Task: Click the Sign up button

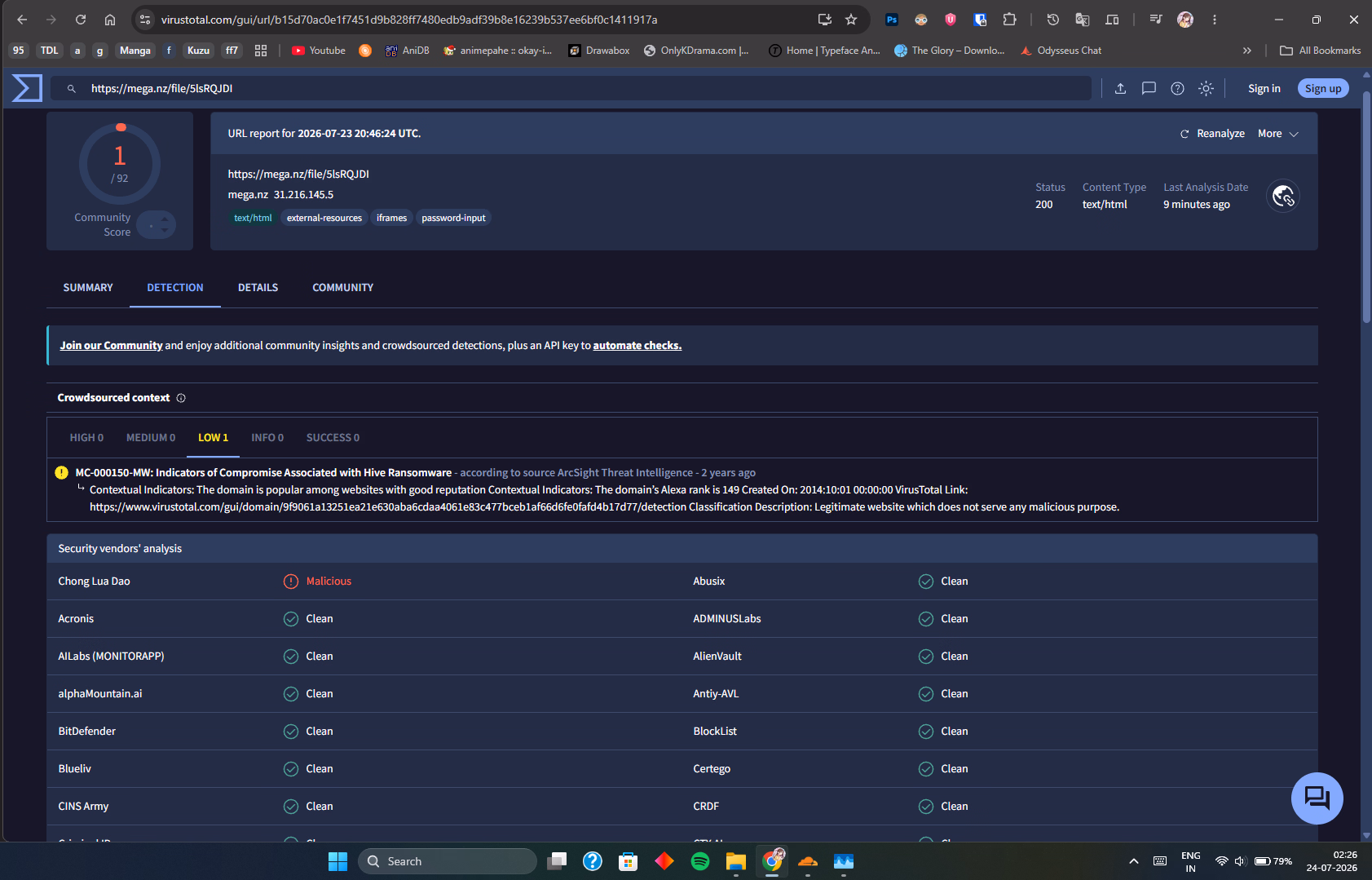Action: pyautogui.click(x=1323, y=88)
